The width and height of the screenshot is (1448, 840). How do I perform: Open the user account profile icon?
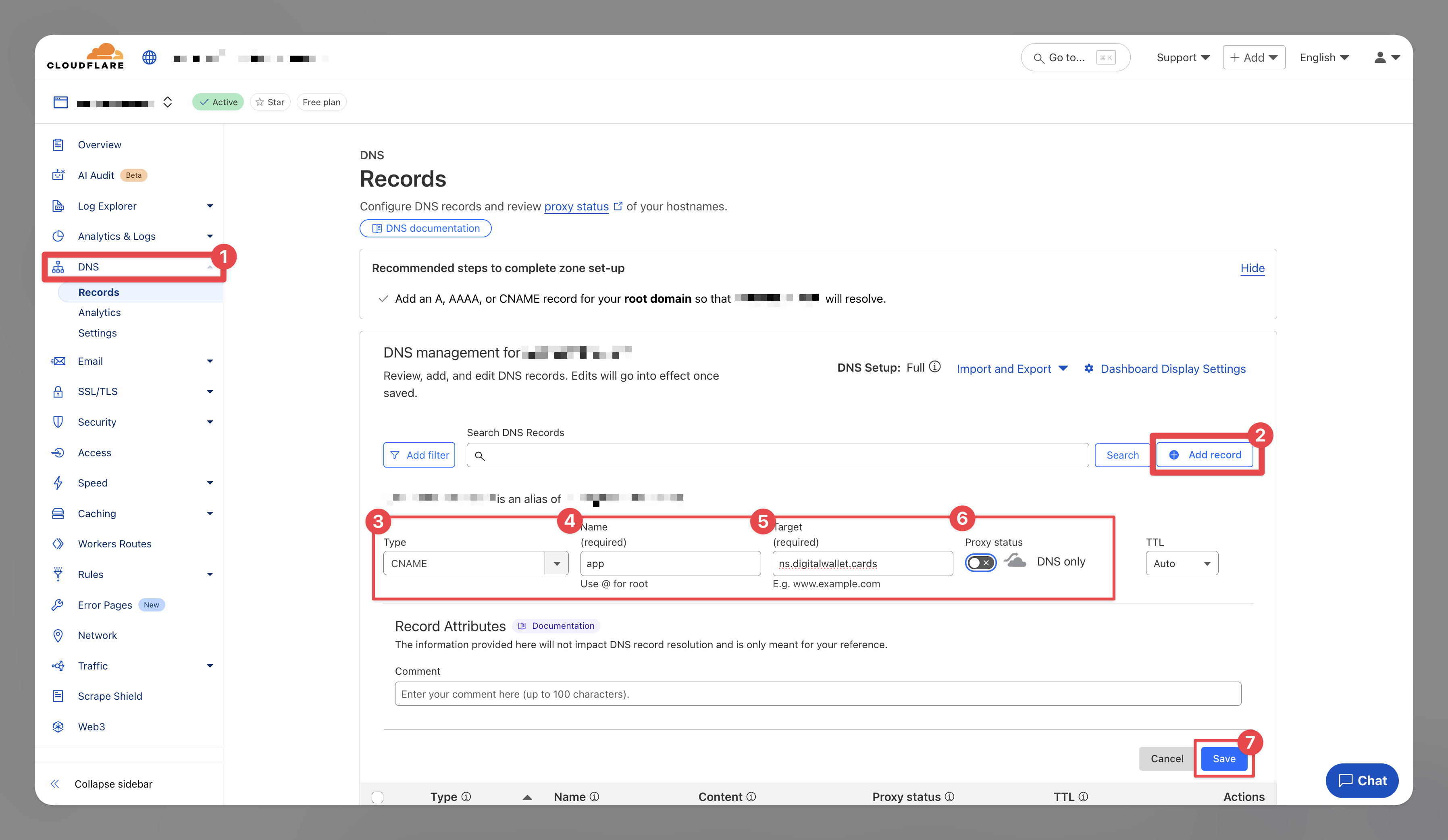tap(1380, 58)
